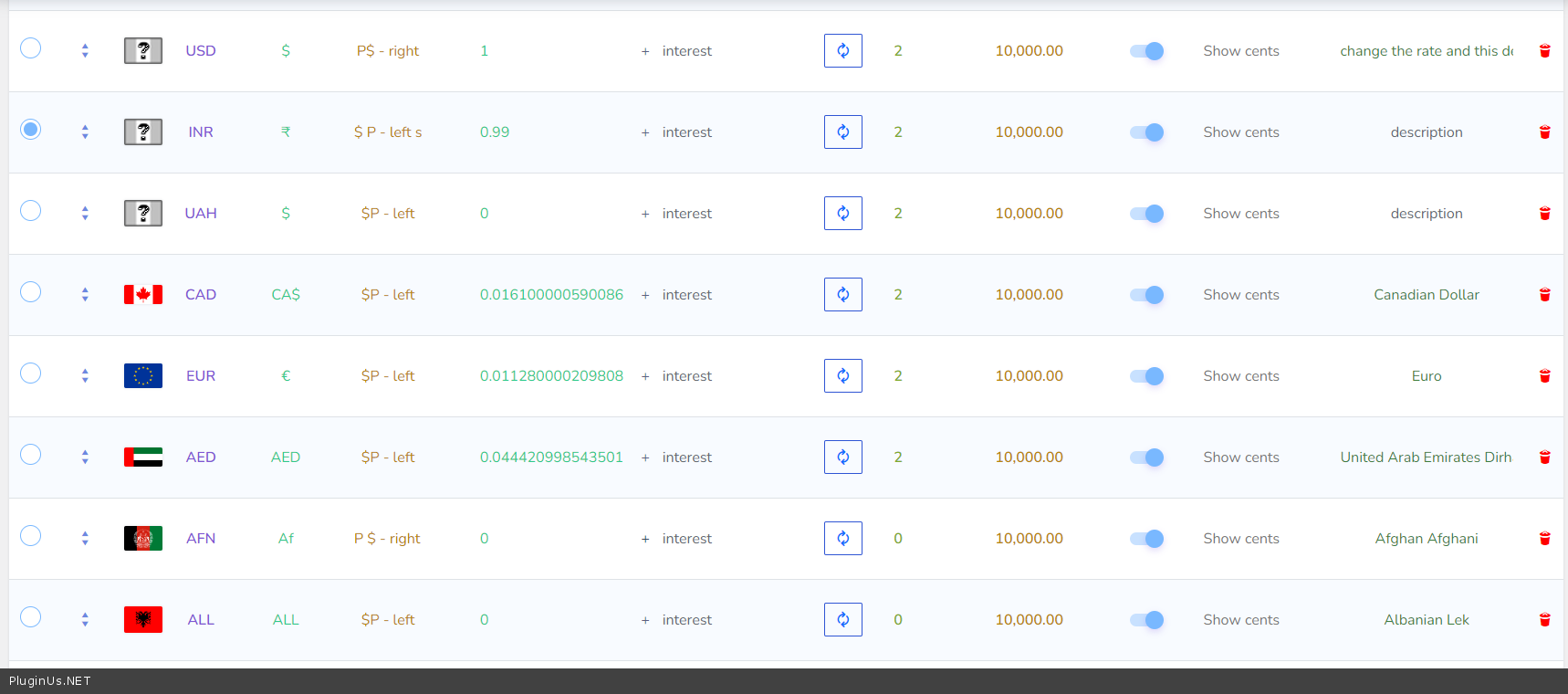Delete the INR currency row
The width and height of the screenshot is (1568, 694).
1544,132
